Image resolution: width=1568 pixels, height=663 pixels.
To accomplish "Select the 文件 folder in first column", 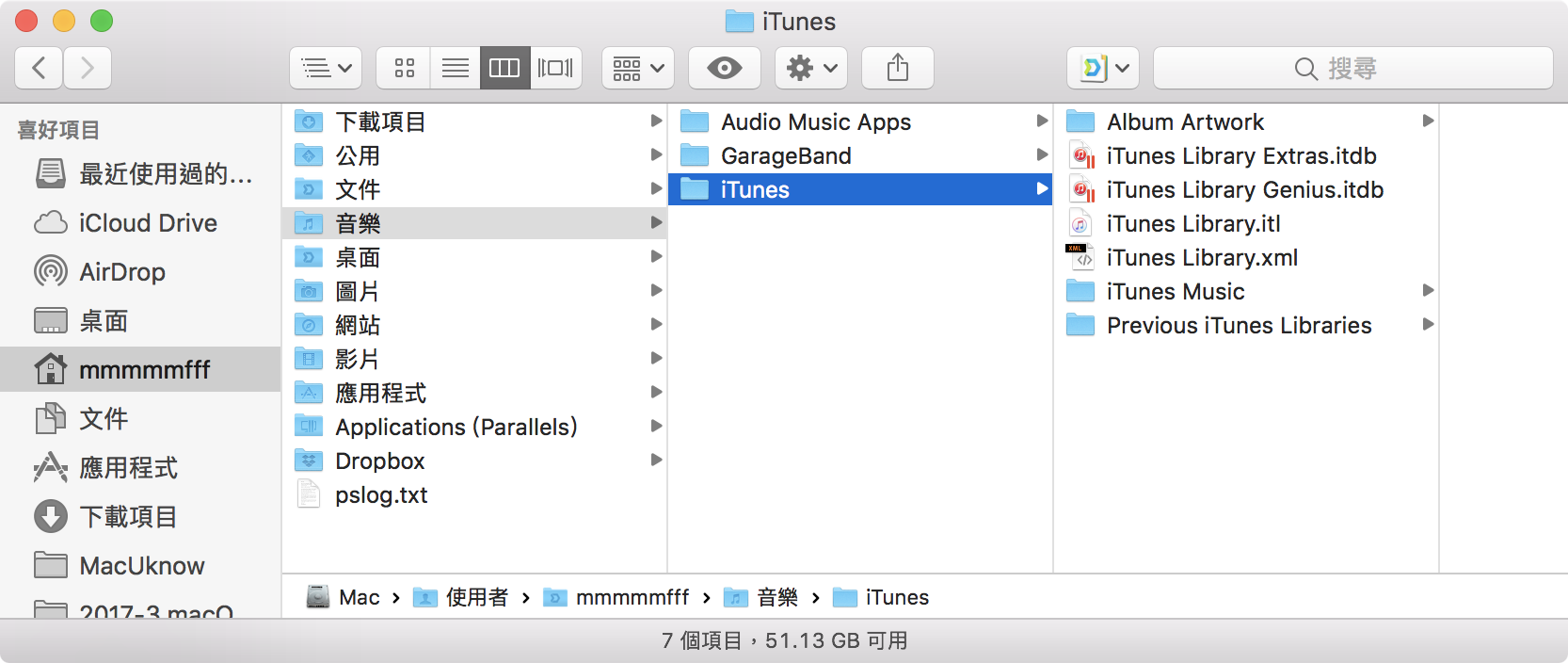I will click(x=474, y=189).
